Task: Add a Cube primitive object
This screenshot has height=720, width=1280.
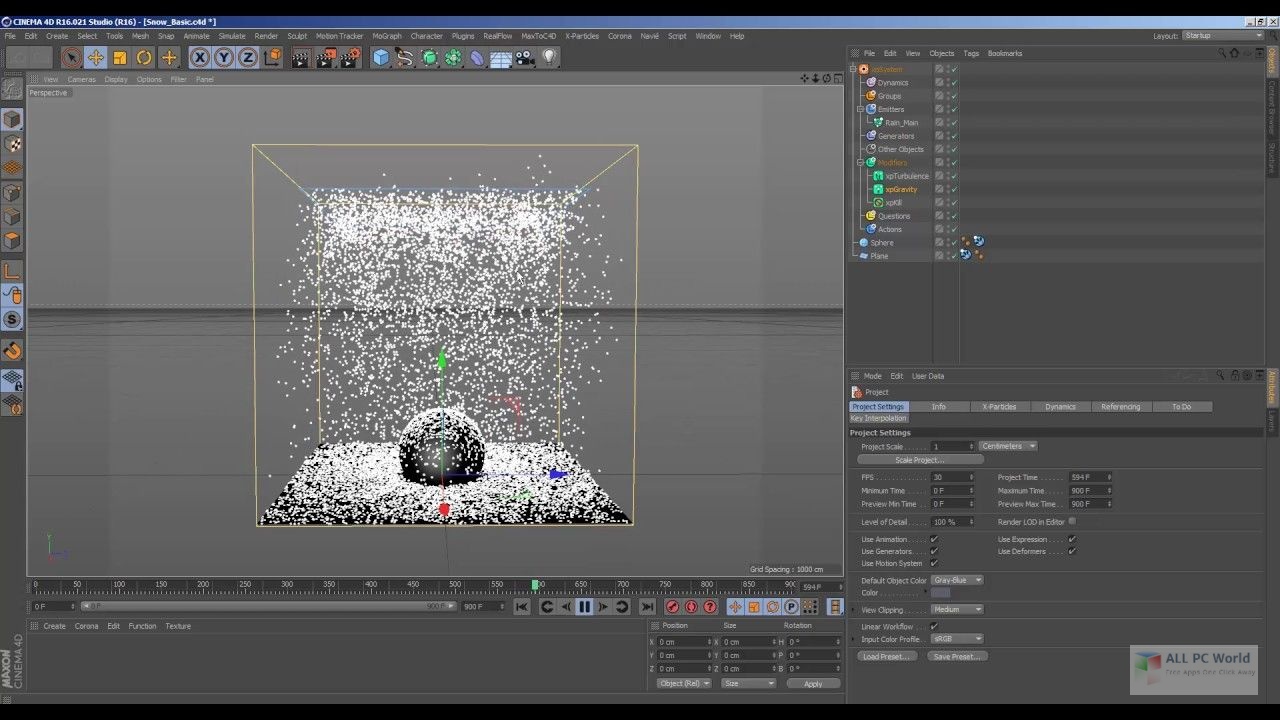Action: tap(381, 58)
